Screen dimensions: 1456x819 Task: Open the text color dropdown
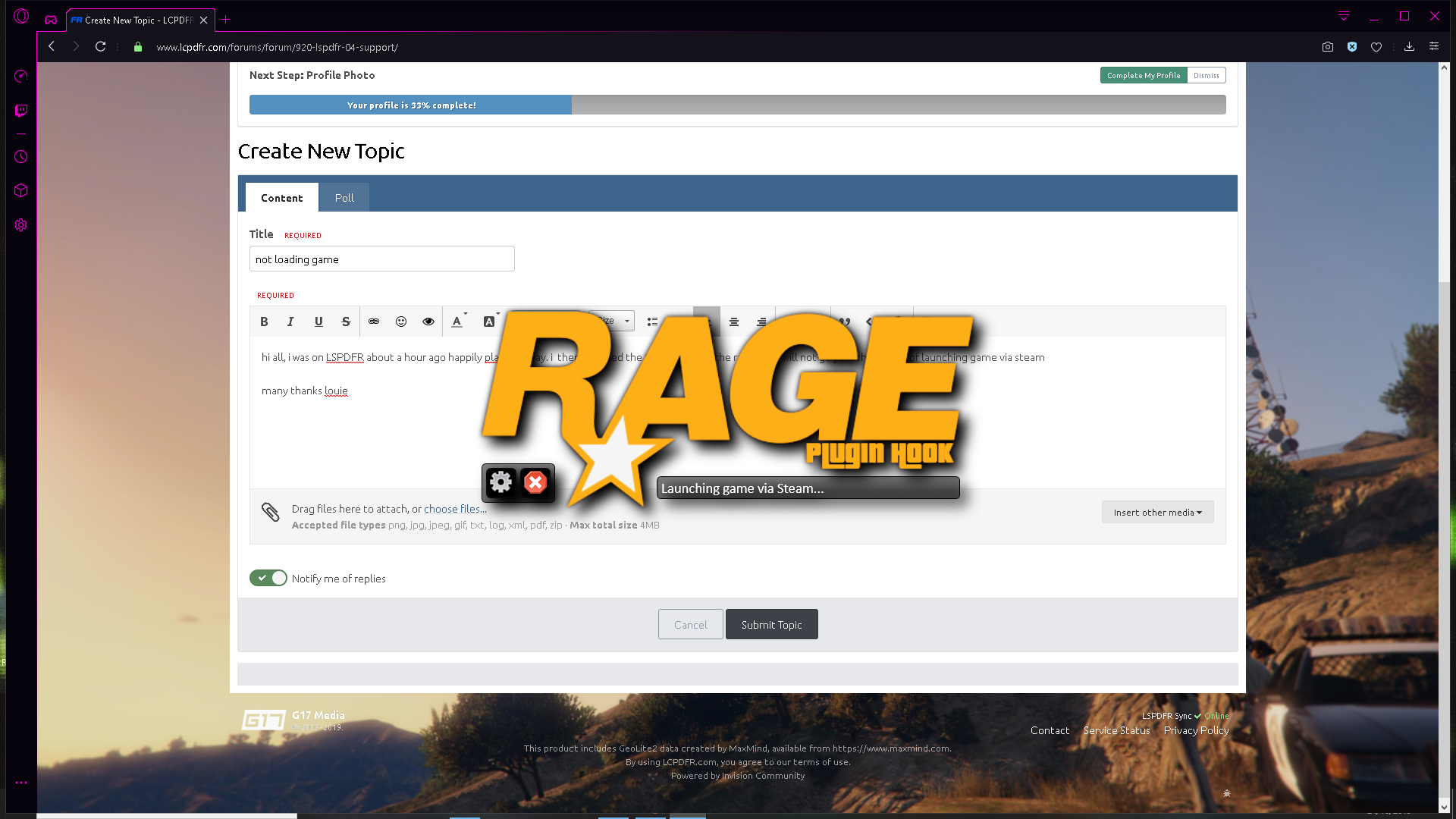coord(458,322)
